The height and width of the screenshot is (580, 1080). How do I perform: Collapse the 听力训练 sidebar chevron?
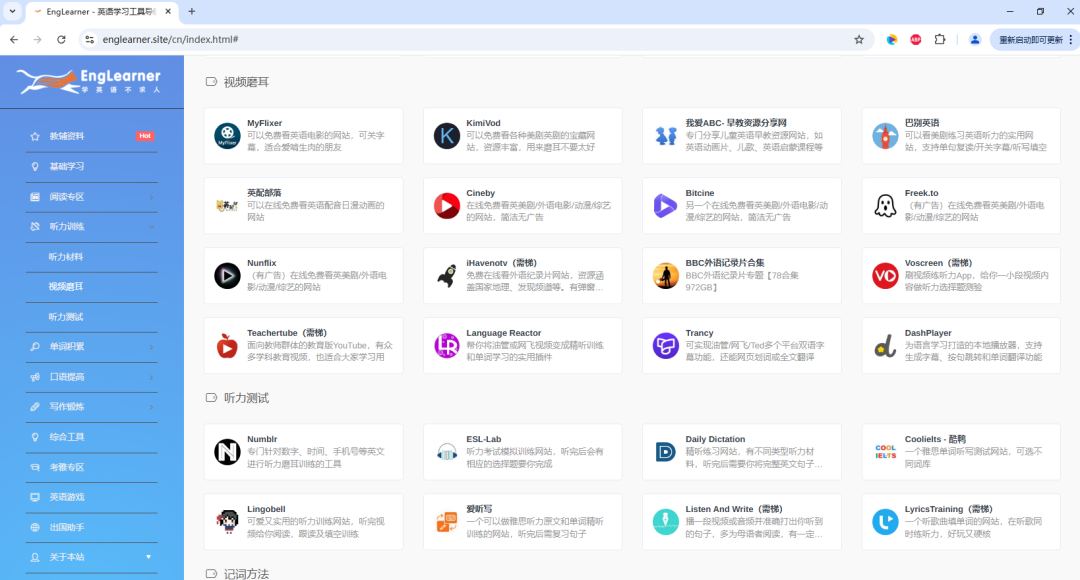click(x=152, y=227)
